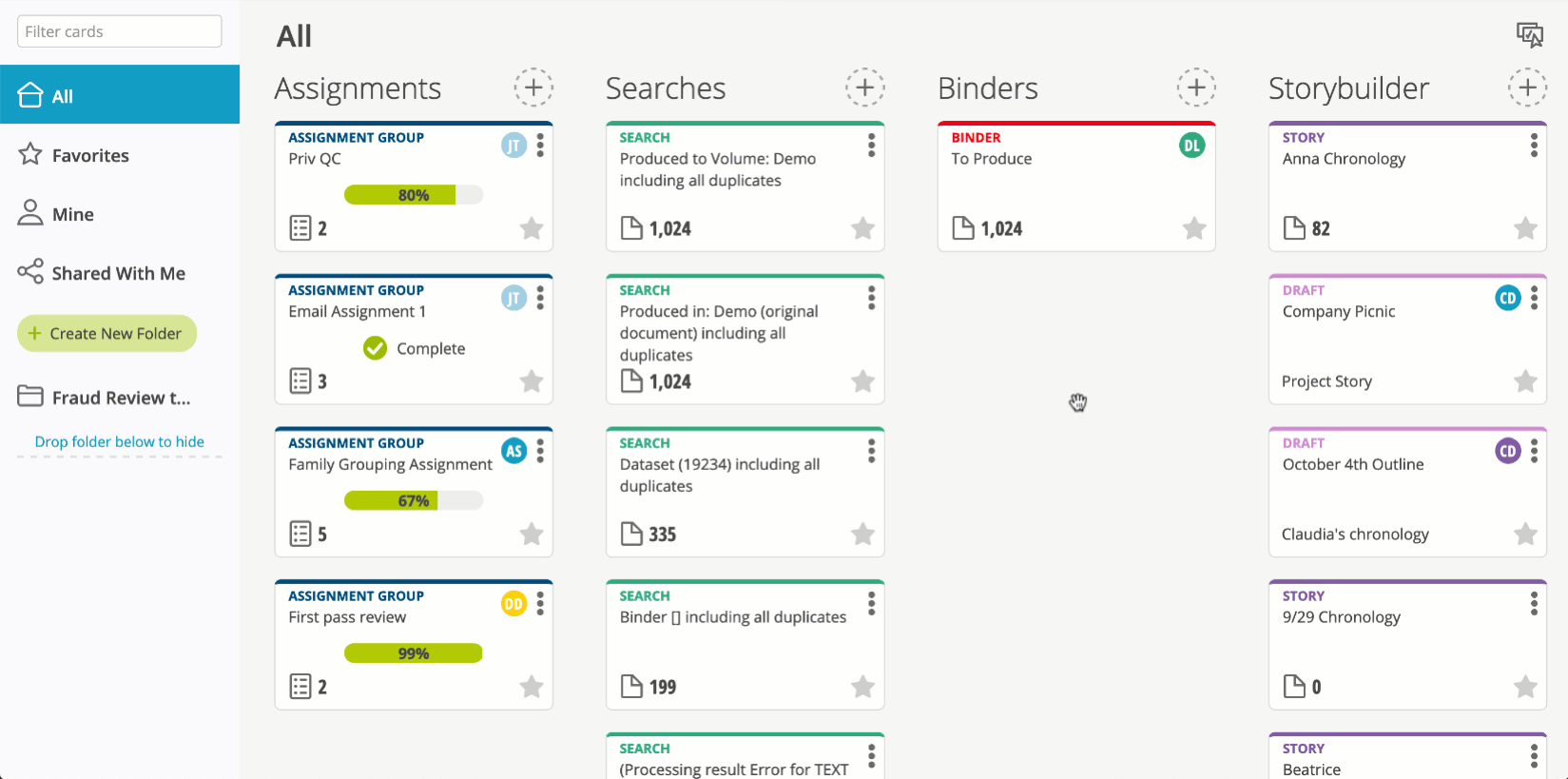Image resolution: width=1568 pixels, height=779 pixels.
Task: Click the DL avatar on To Produce binder
Action: coord(1191,146)
